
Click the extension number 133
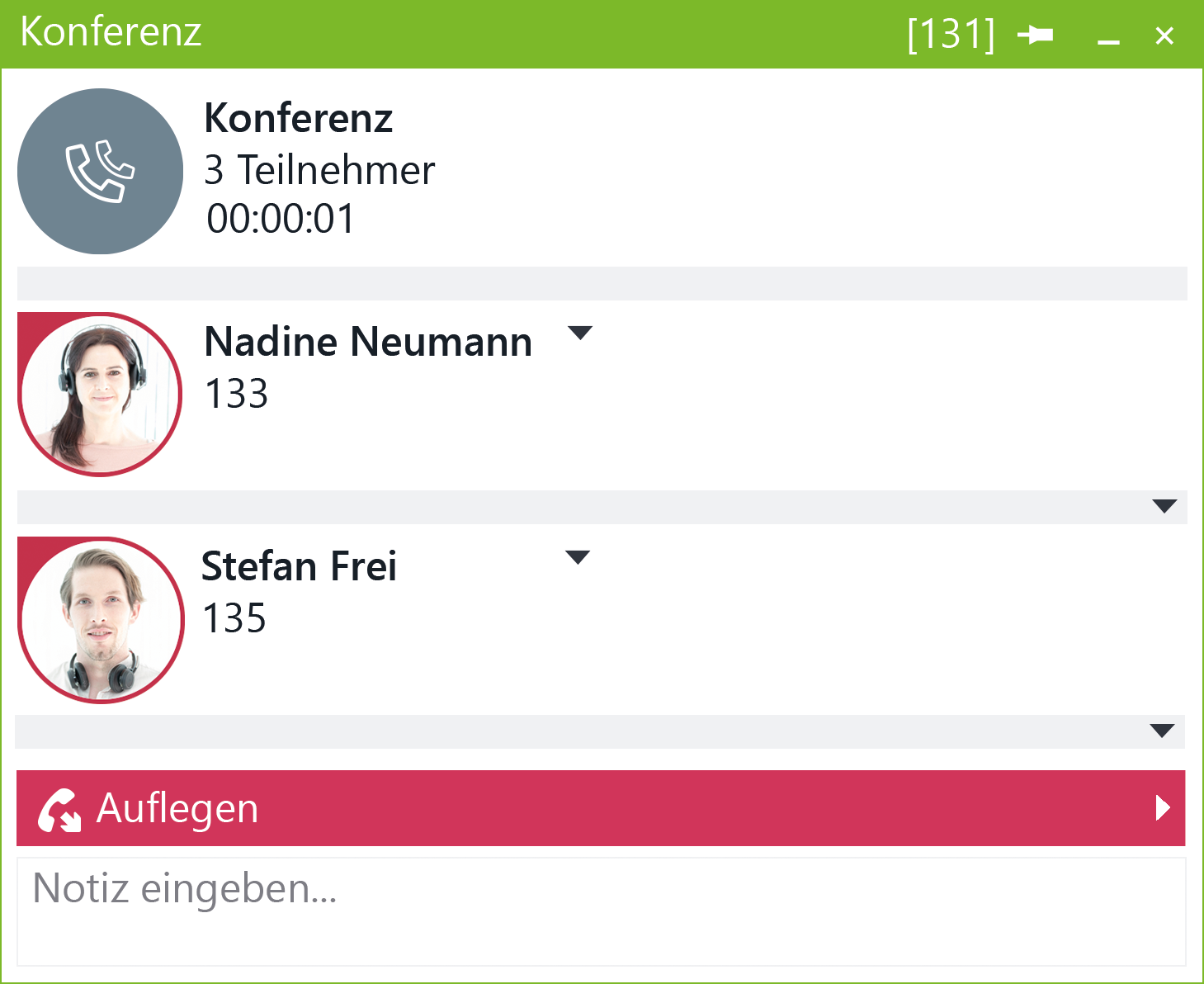pos(237,394)
